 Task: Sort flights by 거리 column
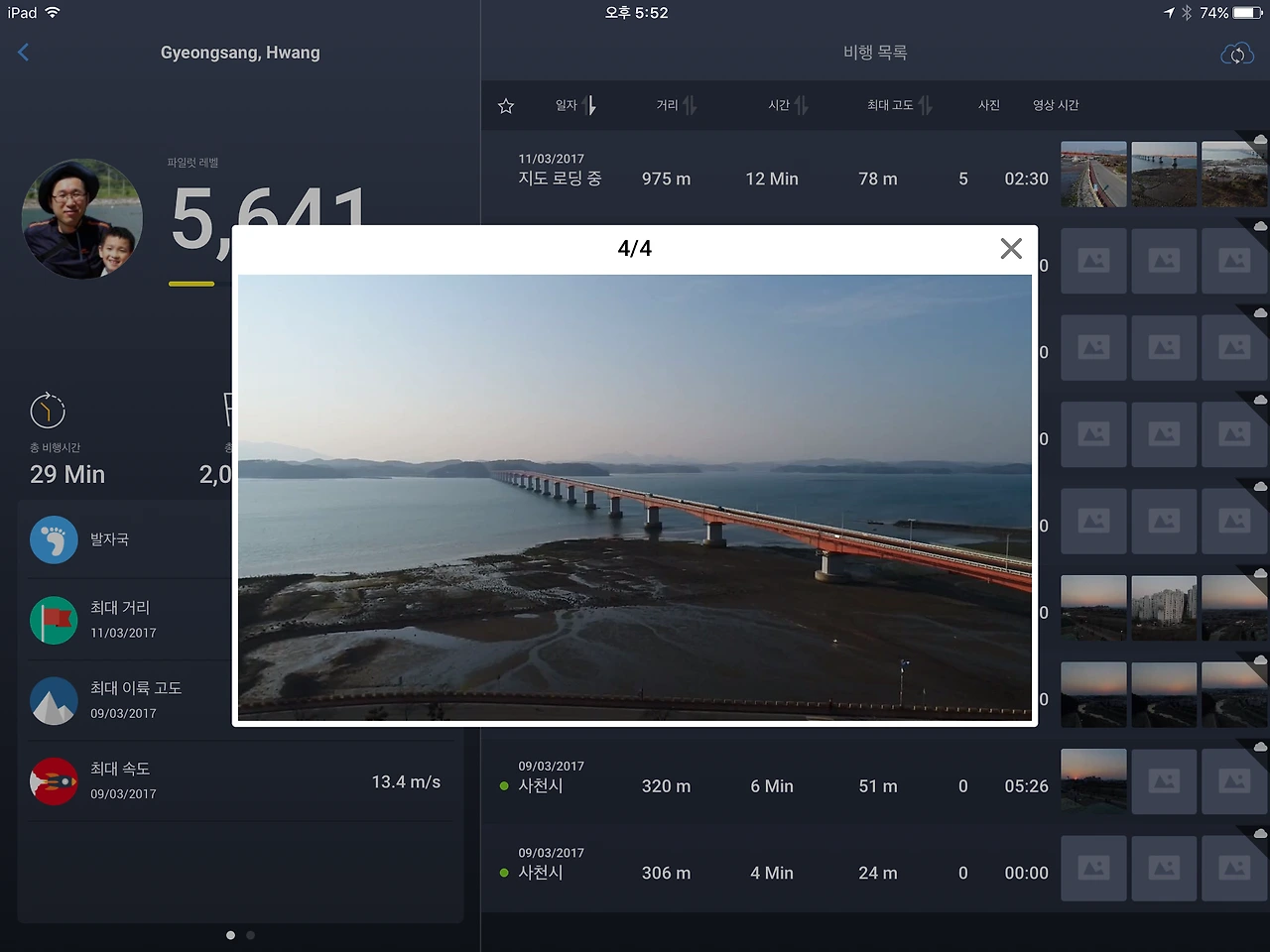click(x=677, y=105)
